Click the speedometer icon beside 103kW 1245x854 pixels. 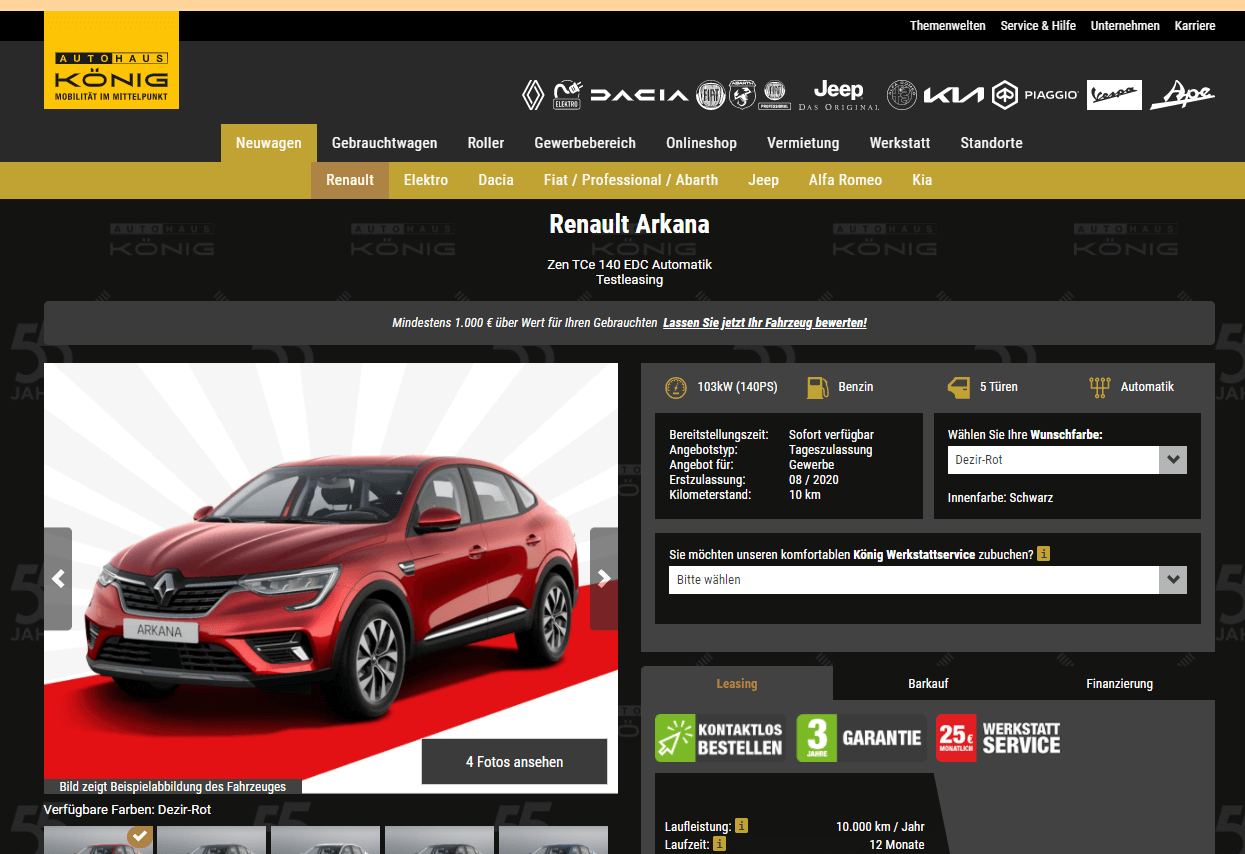coord(677,387)
